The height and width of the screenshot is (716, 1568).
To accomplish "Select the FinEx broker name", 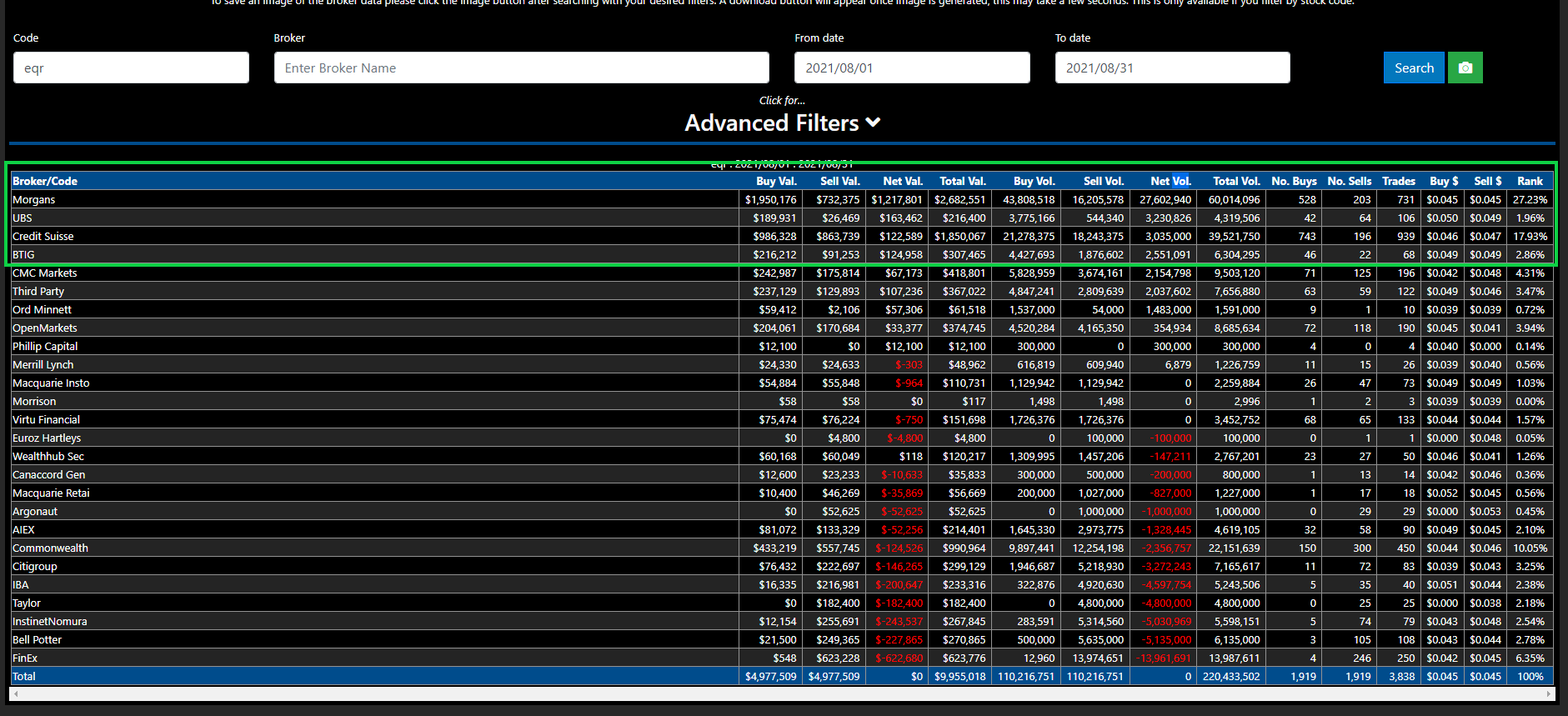I will click(25, 658).
